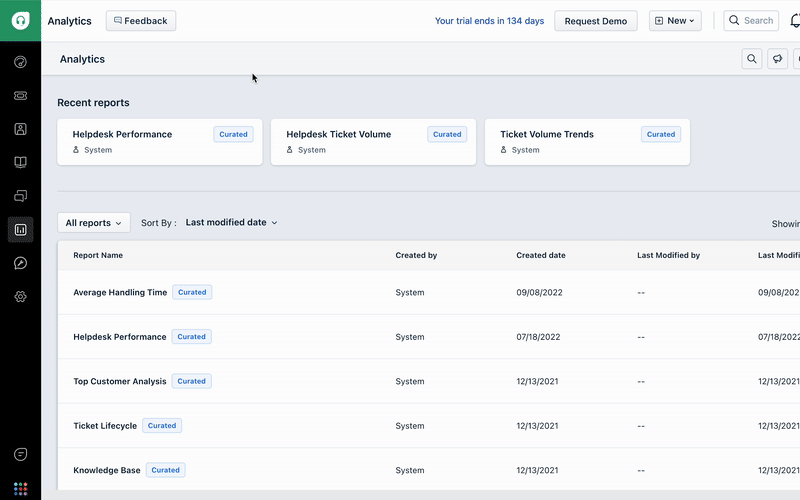The image size is (800, 500).
Task: Click the notification bell icon
Action: 795,20
